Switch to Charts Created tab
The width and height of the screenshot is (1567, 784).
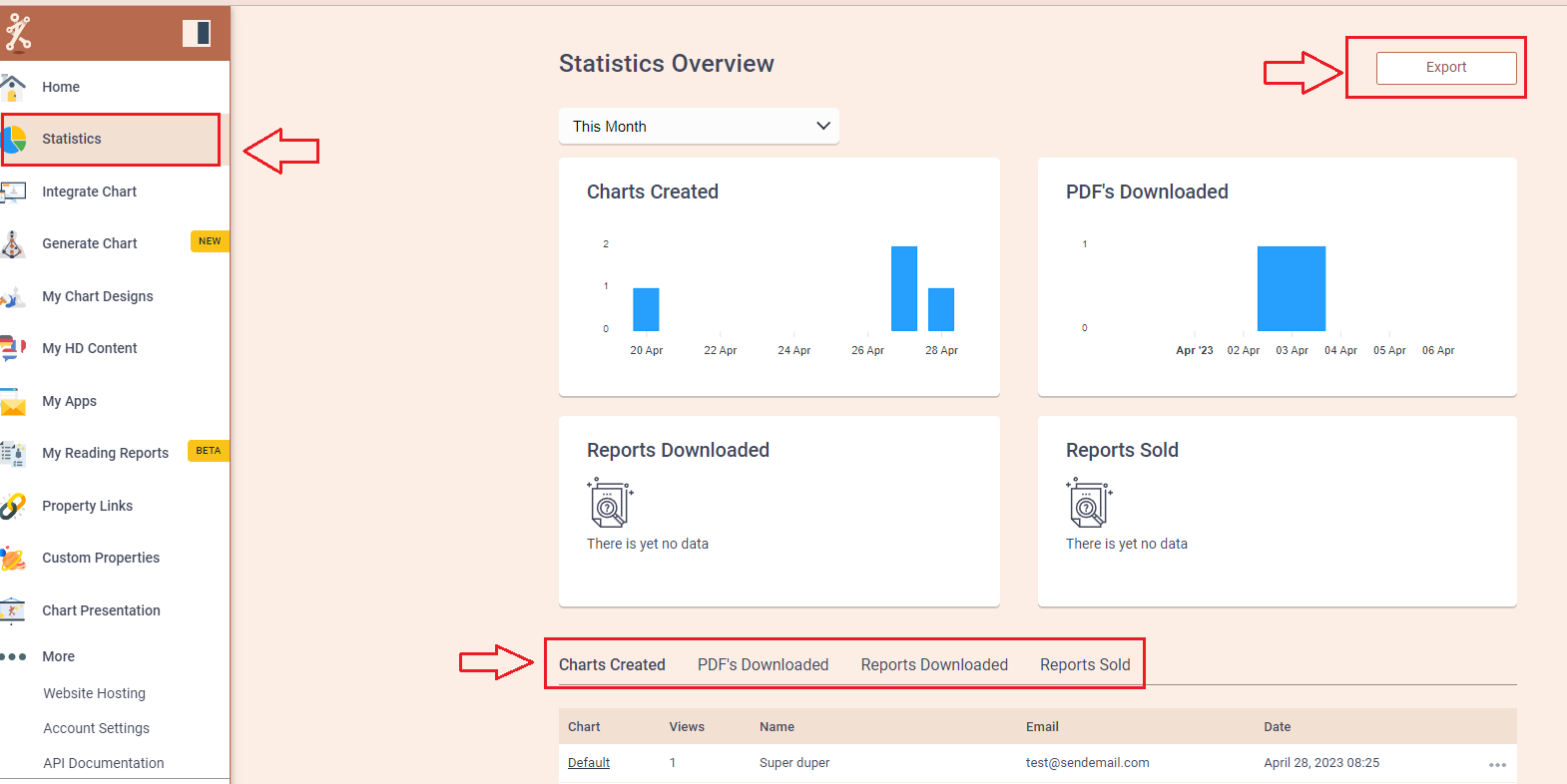[x=612, y=664]
